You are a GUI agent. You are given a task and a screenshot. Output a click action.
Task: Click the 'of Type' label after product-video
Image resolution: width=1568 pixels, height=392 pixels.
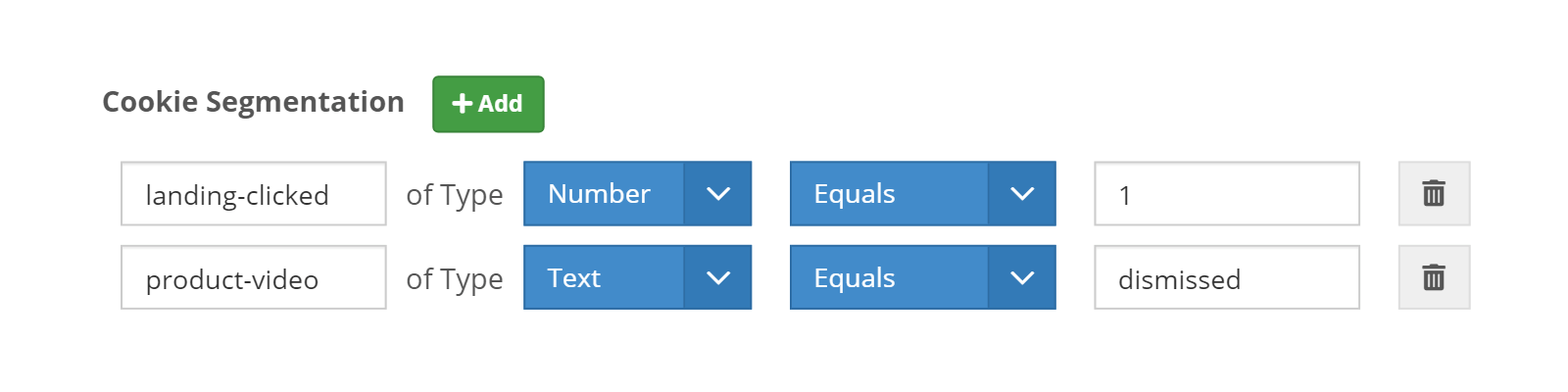tap(455, 279)
